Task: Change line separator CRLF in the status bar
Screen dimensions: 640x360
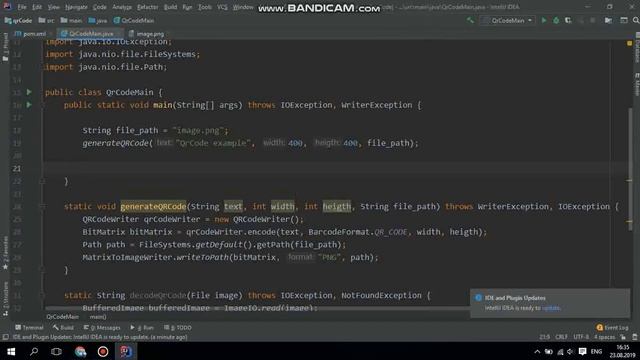Action: tap(561, 337)
